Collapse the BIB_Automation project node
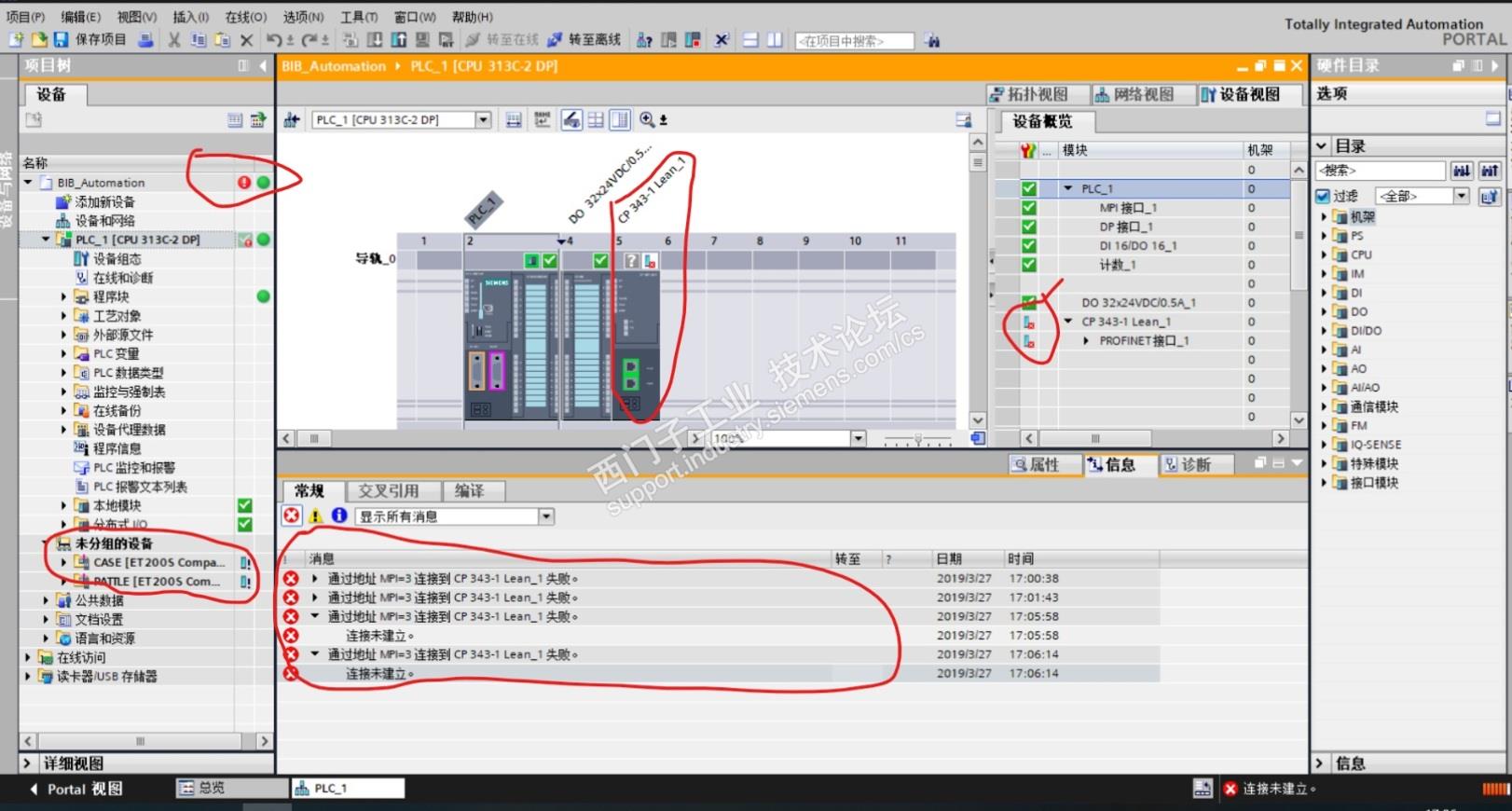 pos(28,183)
